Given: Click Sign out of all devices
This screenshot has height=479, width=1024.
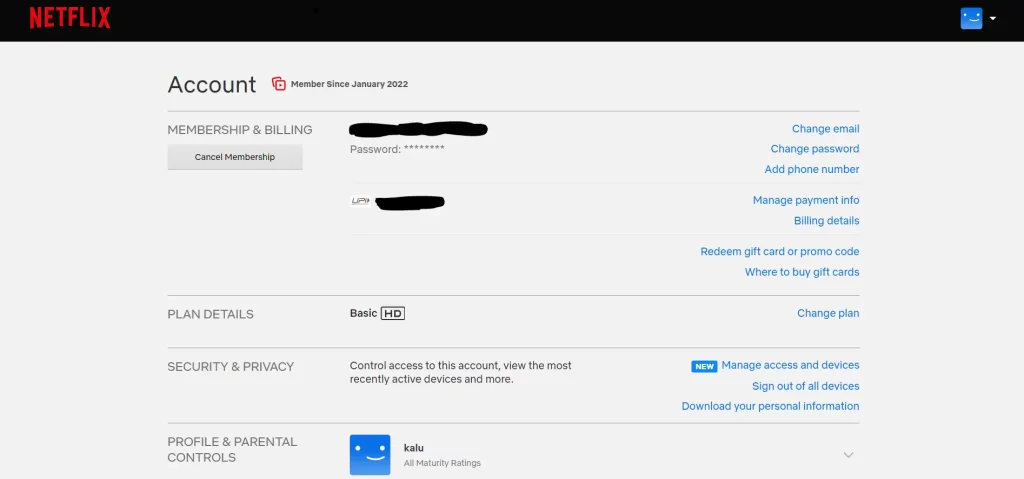Looking at the screenshot, I should (806, 386).
